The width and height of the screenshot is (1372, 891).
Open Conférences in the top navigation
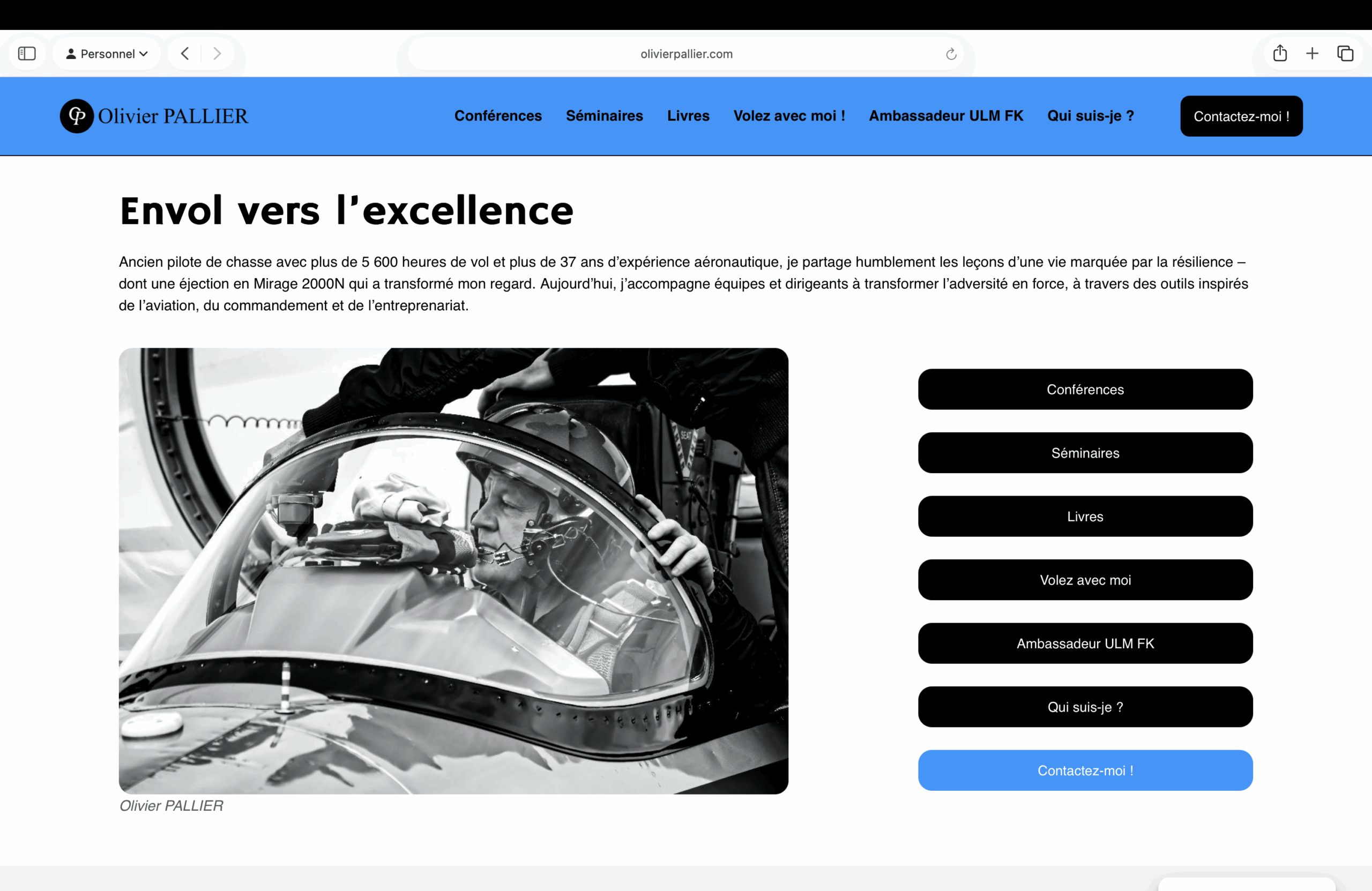[497, 116]
